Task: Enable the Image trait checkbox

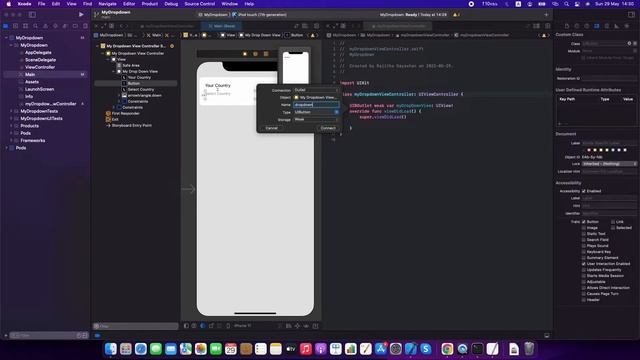Action: 584,228
